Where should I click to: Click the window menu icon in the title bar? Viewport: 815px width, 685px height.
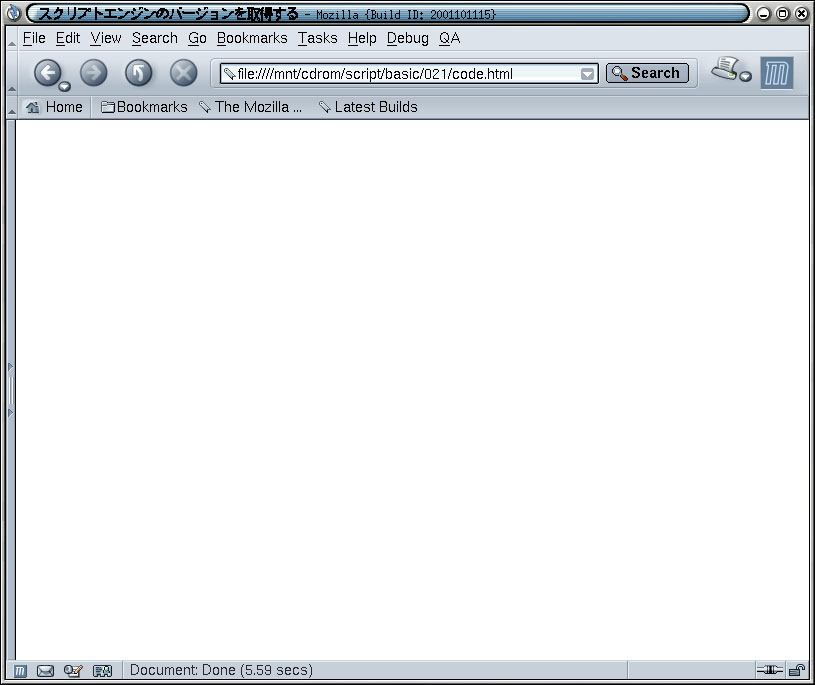click(13, 13)
